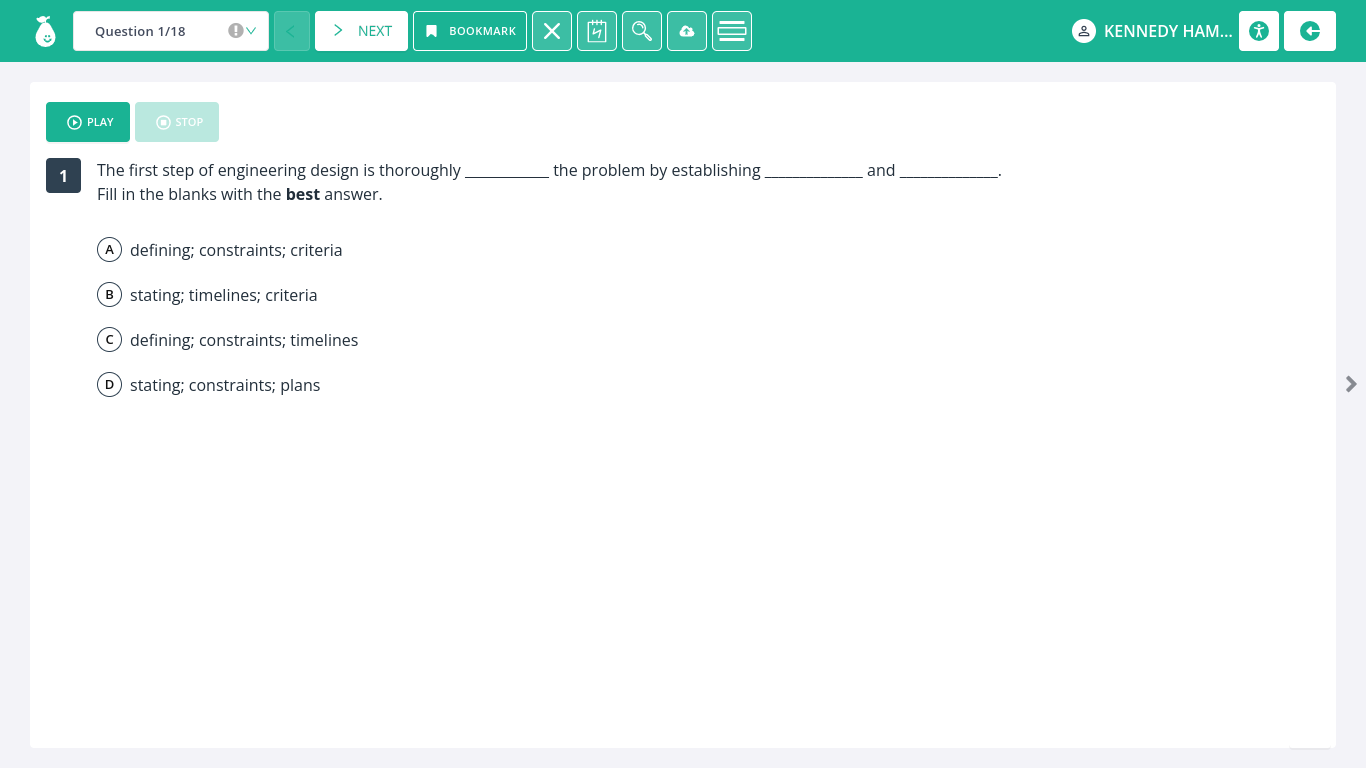1366x768 pixels.
Task: Open accessibility options
Action: [x=1259, y=31]
